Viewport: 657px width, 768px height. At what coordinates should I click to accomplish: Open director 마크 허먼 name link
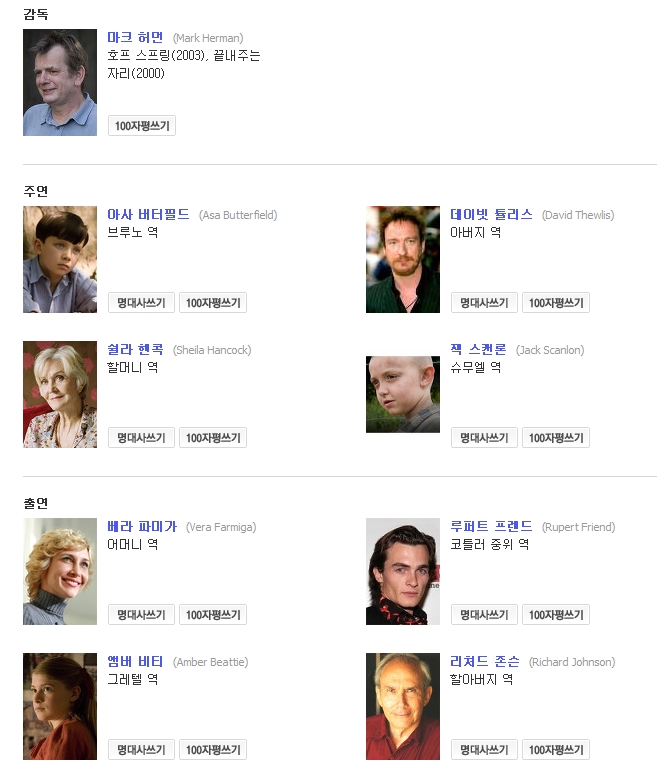(x=135, y=38)
